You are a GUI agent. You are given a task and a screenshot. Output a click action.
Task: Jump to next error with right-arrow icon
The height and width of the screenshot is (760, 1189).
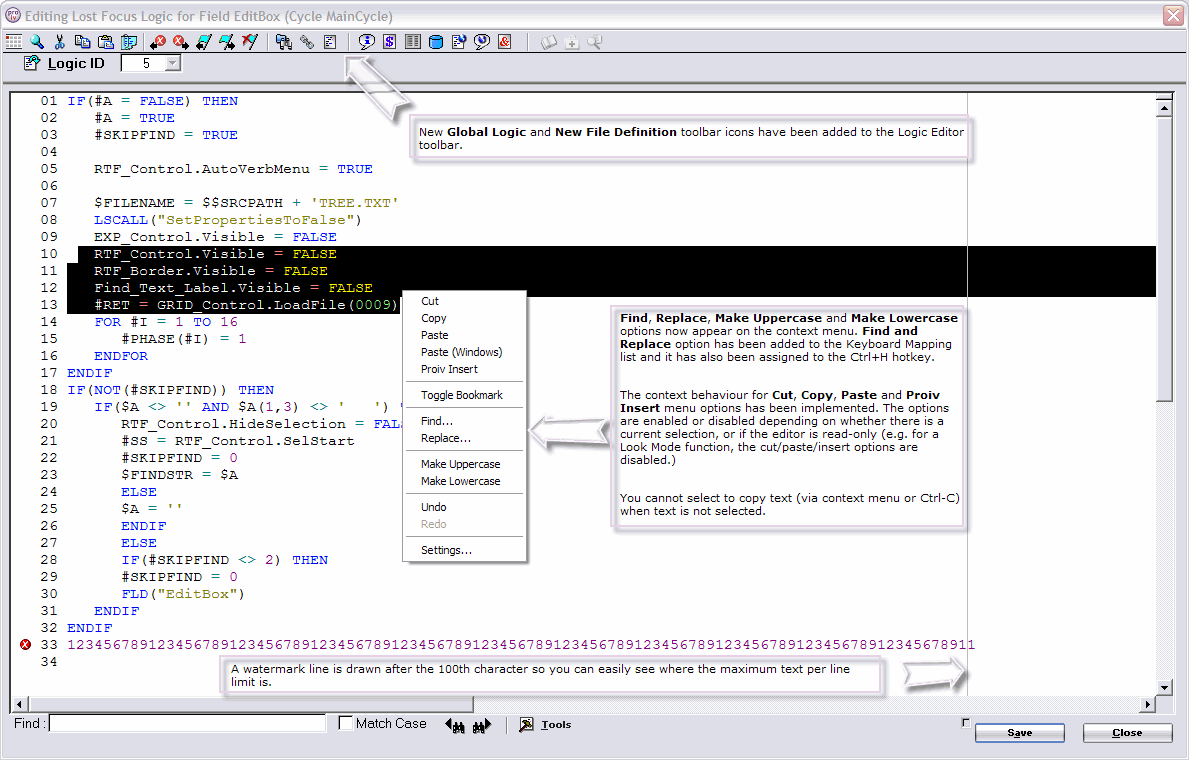180,42
